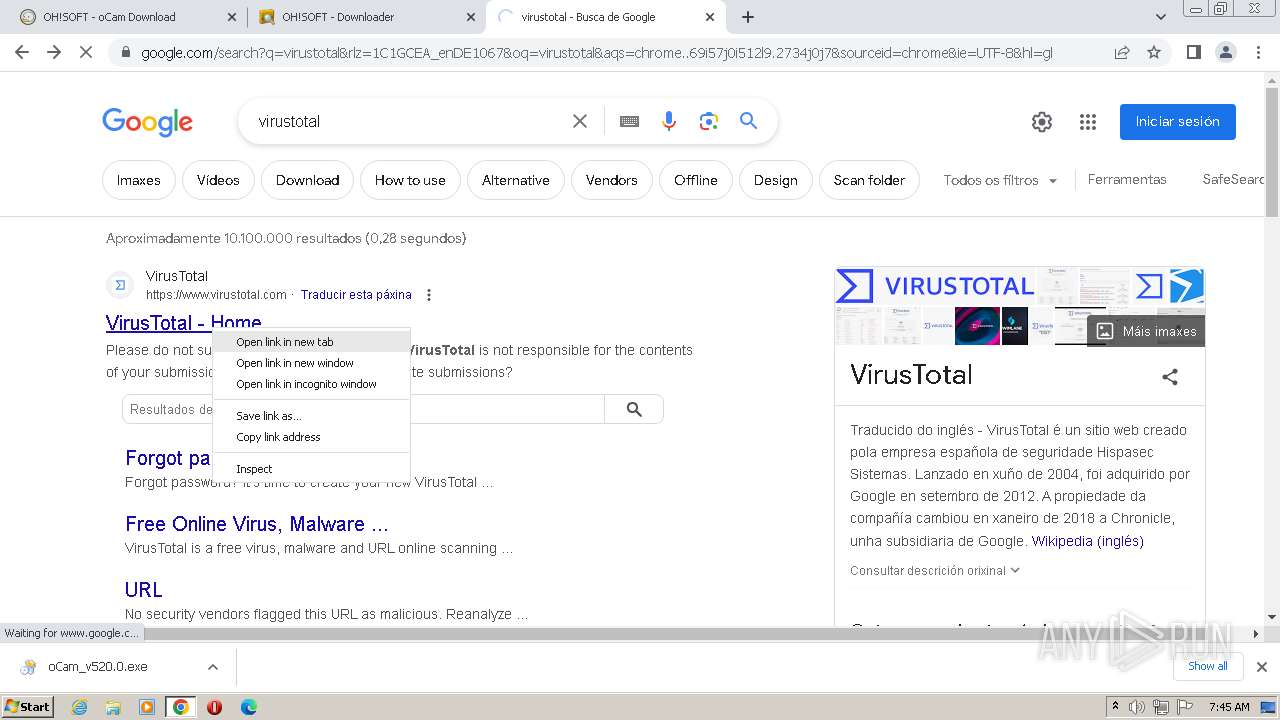1280x720 pixels.
Task: Select Offline filter chip
Action: pyautogui.click(x=696, y=180)
